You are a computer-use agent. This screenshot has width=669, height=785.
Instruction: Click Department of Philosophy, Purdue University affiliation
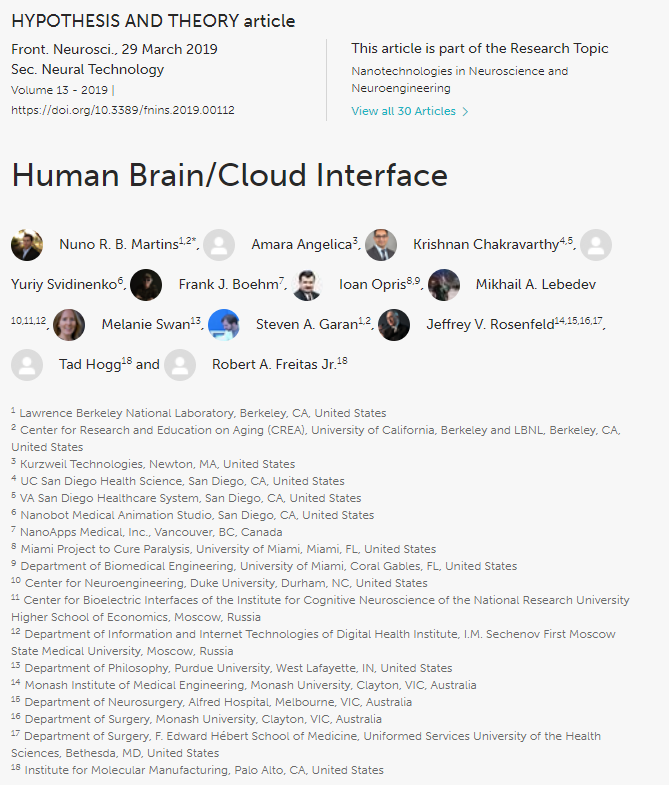pos(232,668)
